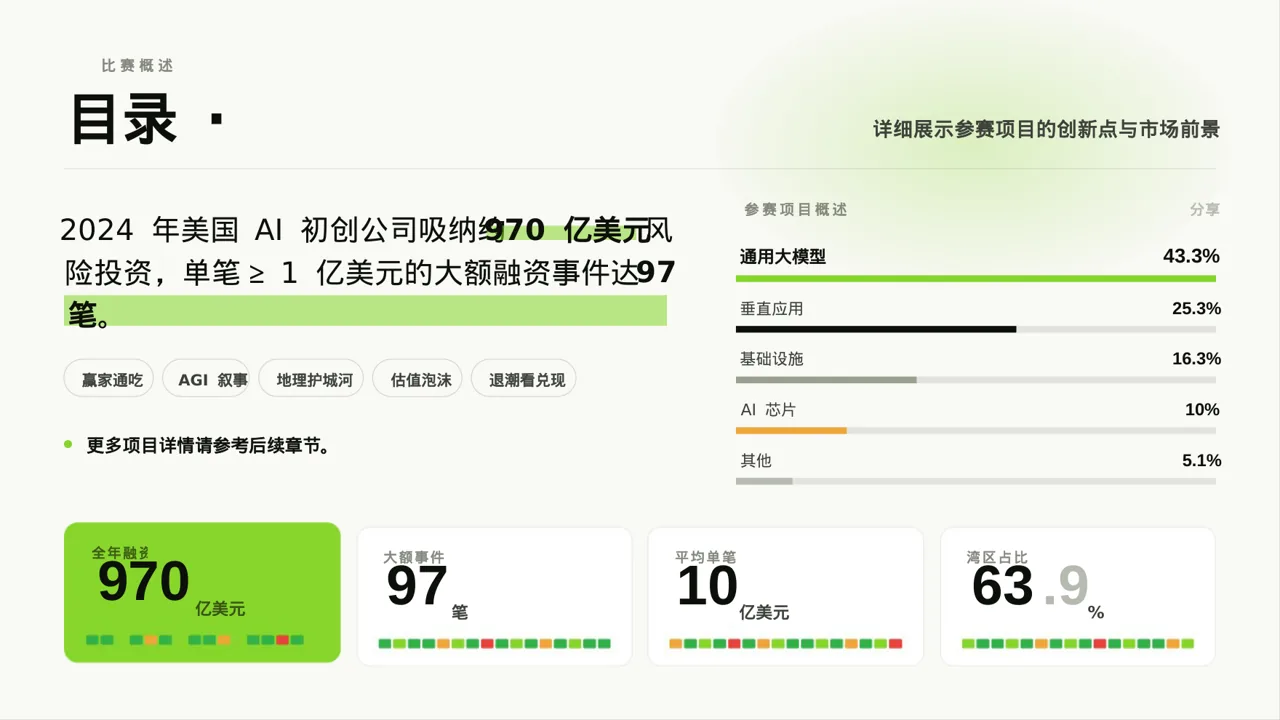Click the 其他 progress bar
Image resolution: width=1280 pixels, height=720 pixels.
point(764,481)
